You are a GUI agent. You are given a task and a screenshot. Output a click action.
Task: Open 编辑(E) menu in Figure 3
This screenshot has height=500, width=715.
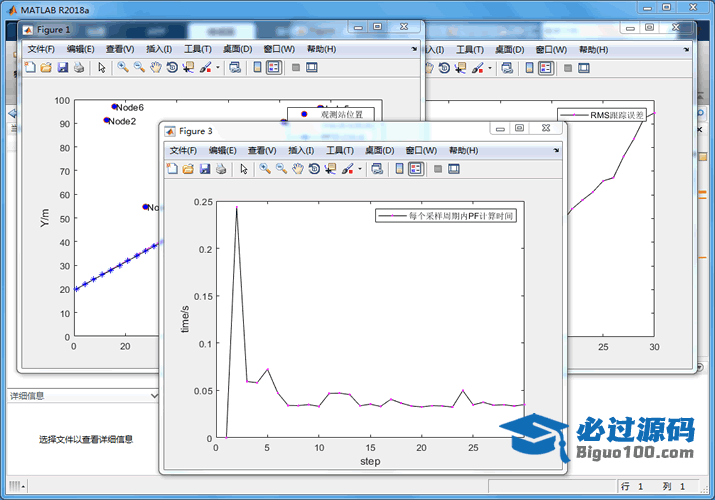pos(222,150)
